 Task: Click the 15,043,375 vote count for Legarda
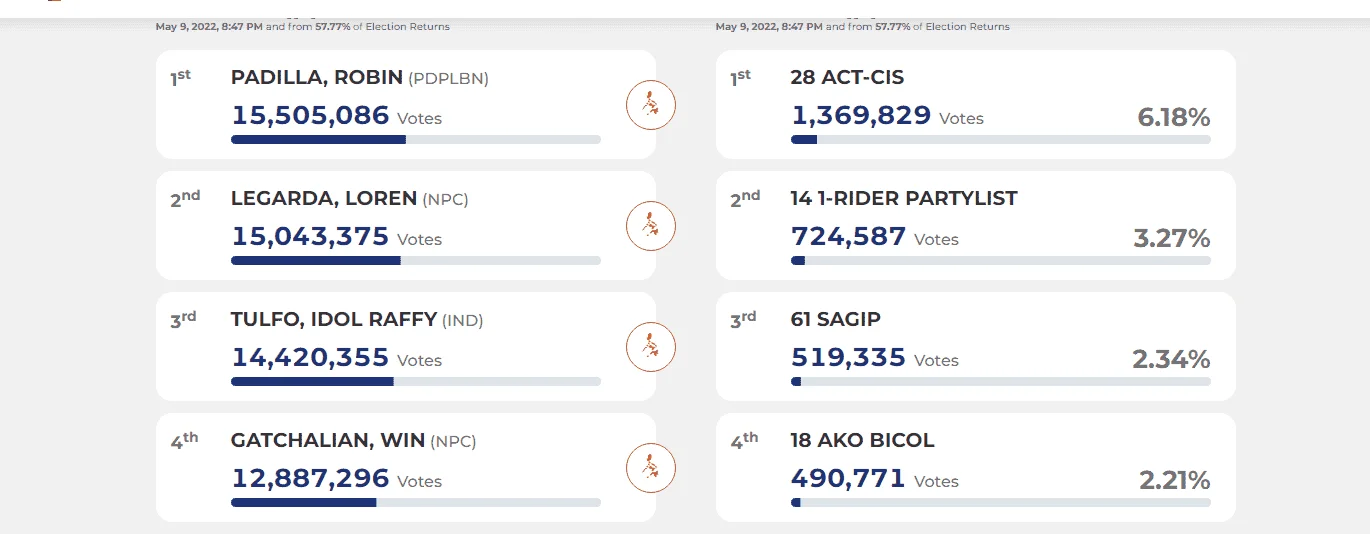pos(310,237)
